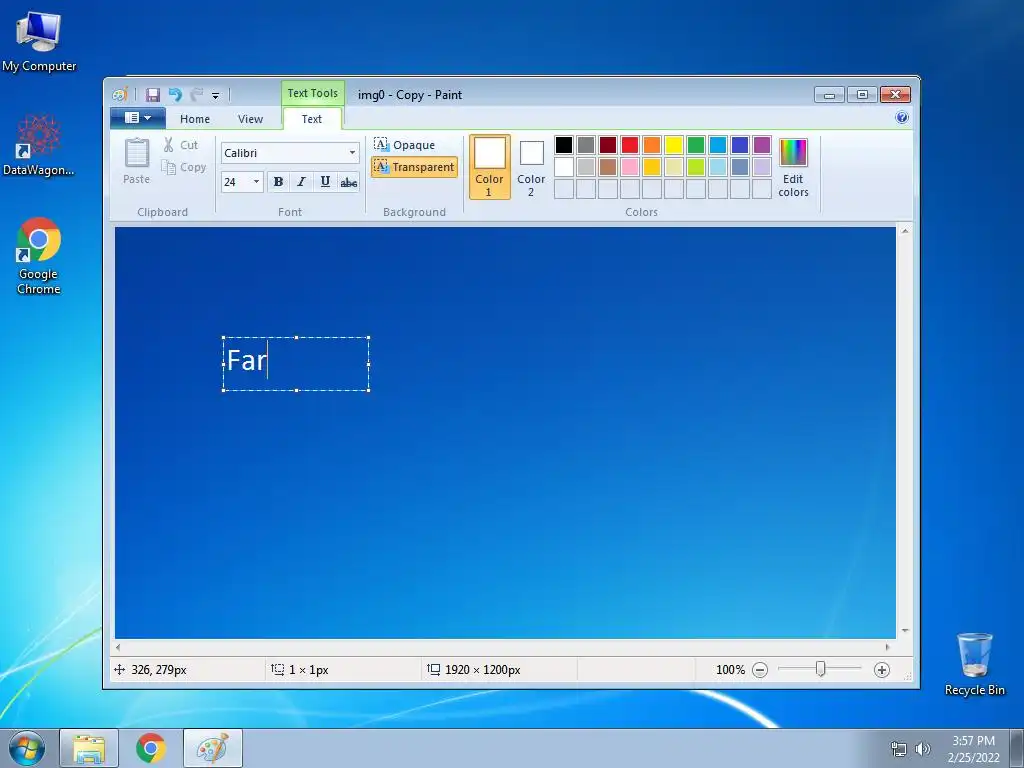
Task: Click the horizontal scrollbar left arrow
Action: pos(118,647)
